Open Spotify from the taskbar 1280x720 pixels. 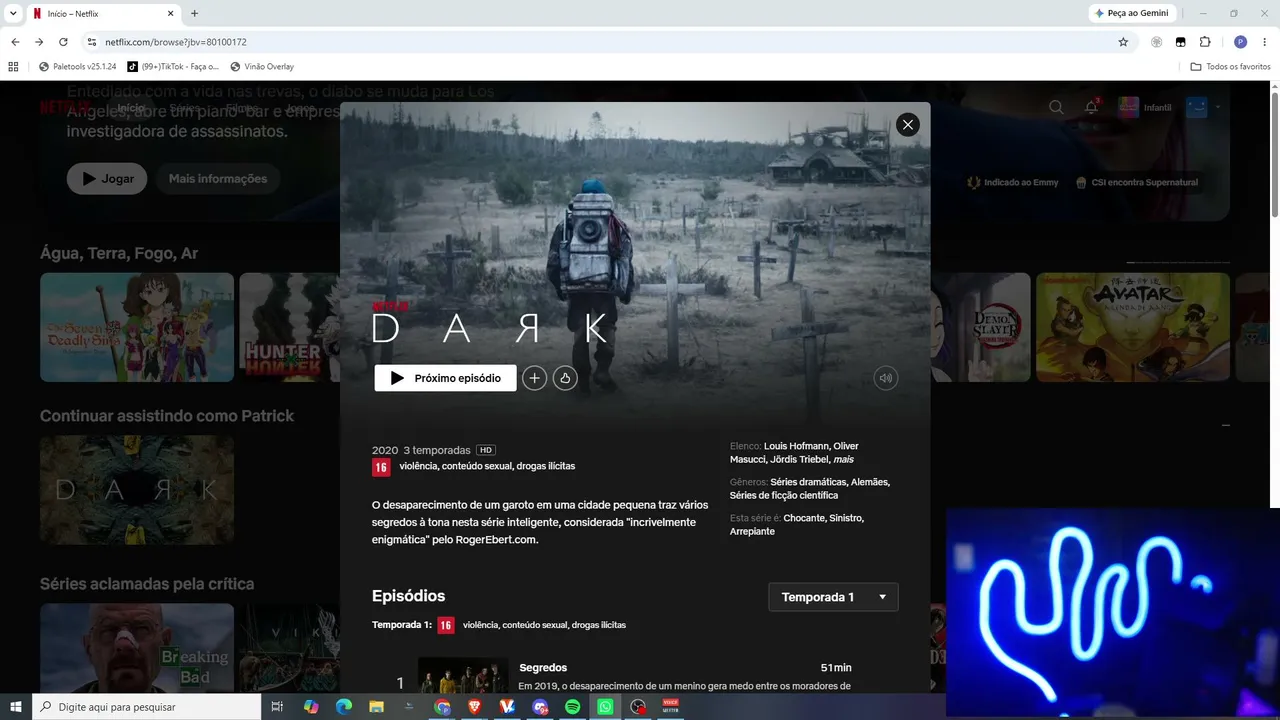pos(573,706)
